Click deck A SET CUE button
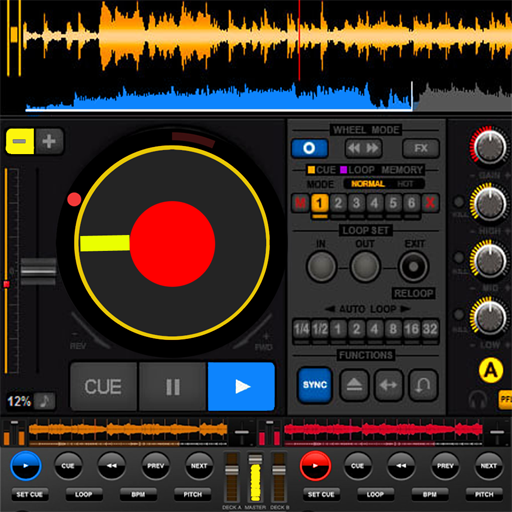Image resolution: width=512 pixels, height=512 pixels. click(30, 494)
